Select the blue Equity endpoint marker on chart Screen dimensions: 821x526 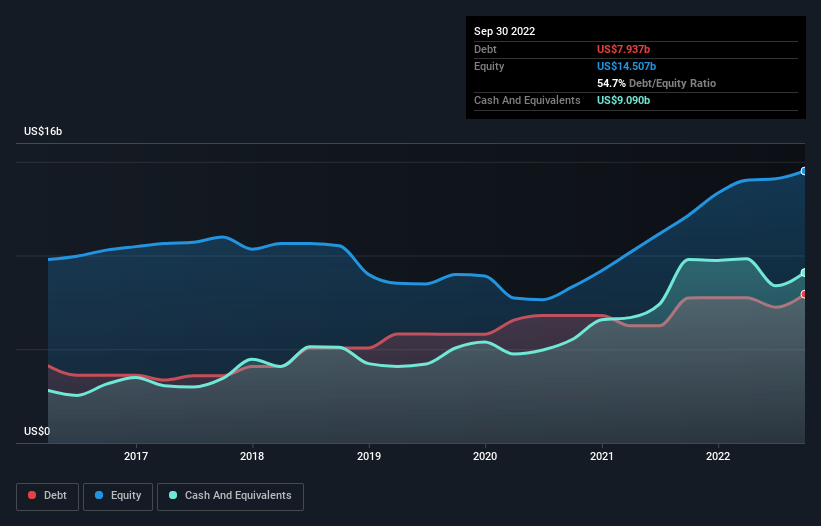click(804, 171)
